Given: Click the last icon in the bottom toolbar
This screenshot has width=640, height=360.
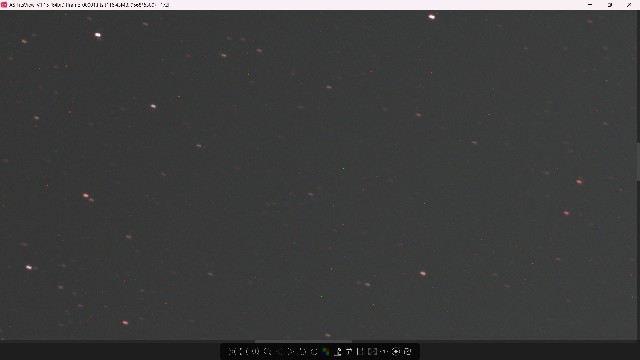Looking at the screenshot, I should tap(407, 351).
